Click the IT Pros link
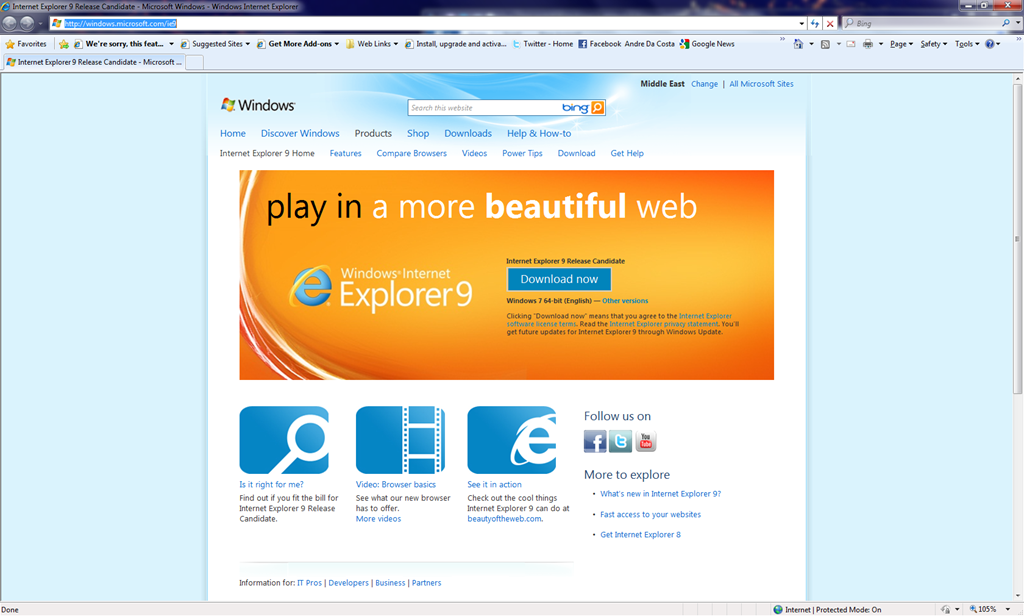Screen dimensions: 1024x616 click(x=310, y=583)
